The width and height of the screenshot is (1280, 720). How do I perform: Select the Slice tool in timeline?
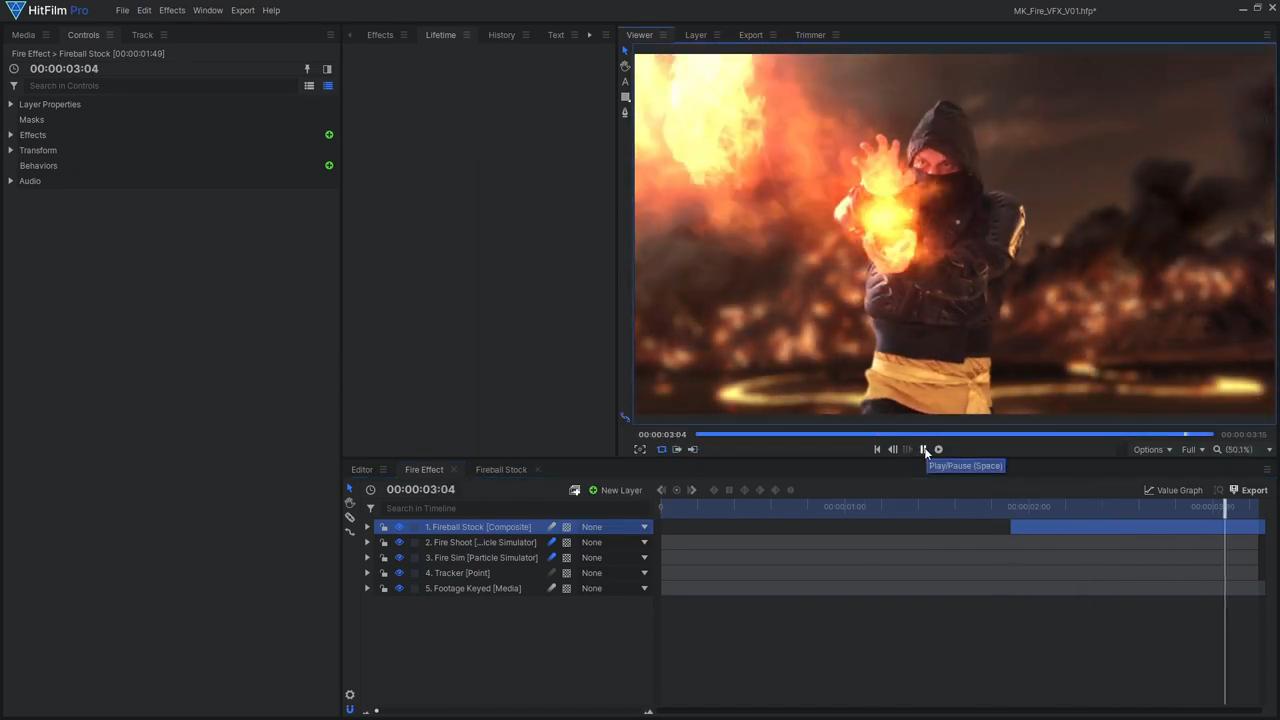pyautogui.click(x=350, y=517)
